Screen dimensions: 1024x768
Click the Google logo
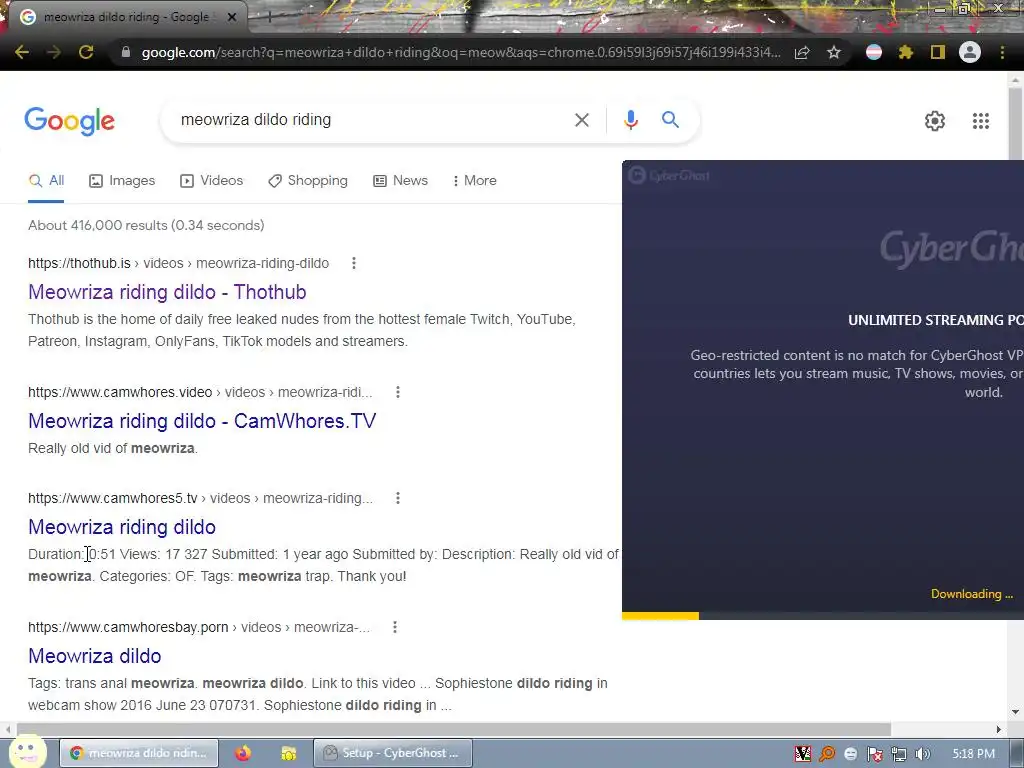[70, 121]
